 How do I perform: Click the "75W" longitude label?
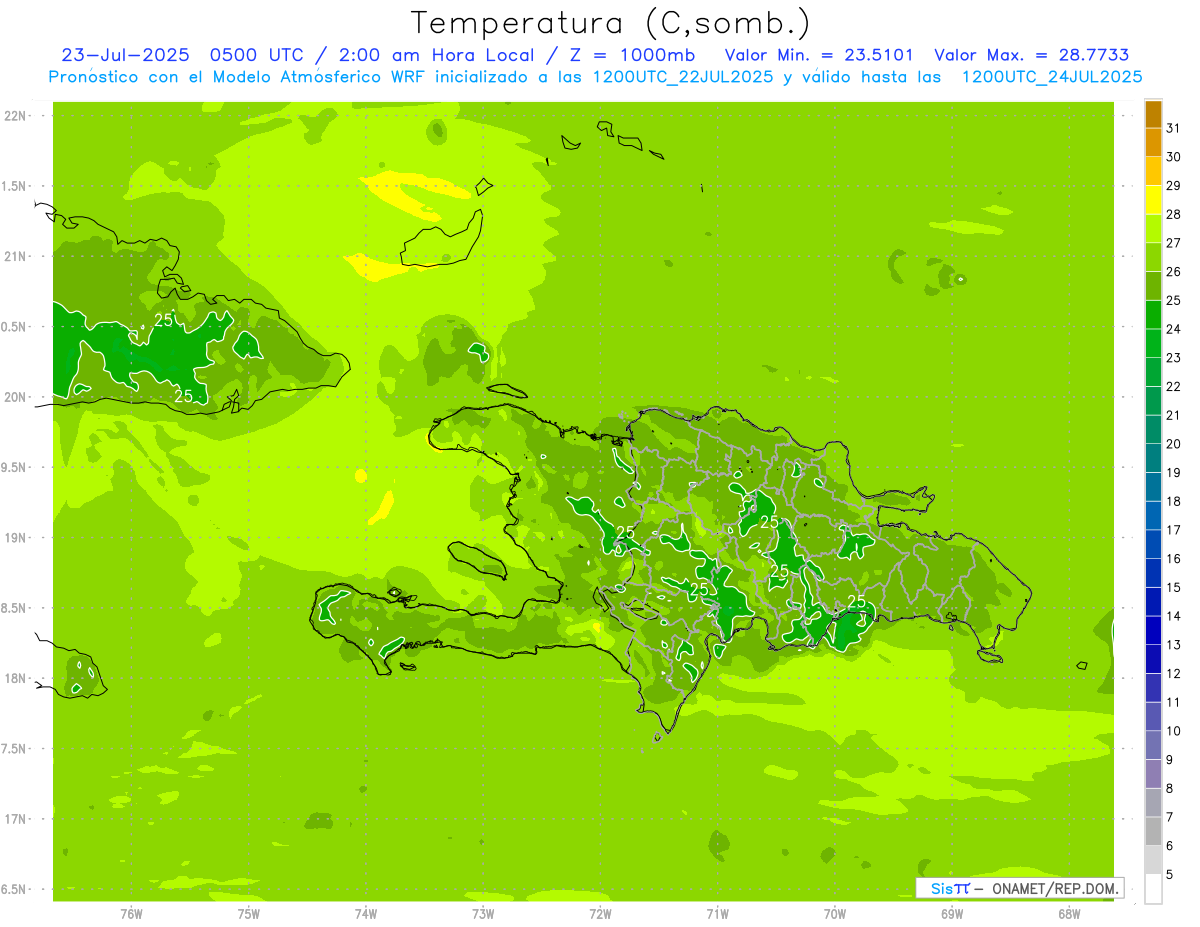[249, 913]
